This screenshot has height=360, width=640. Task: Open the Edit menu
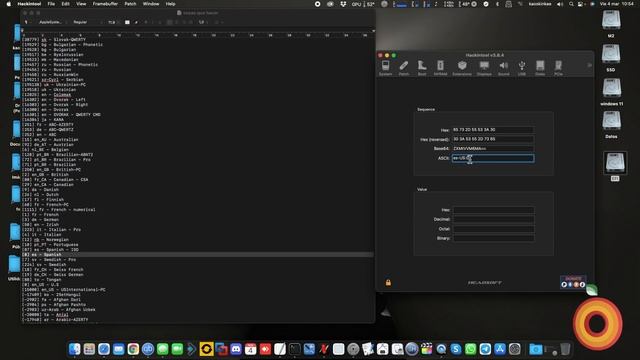click(65, 4)
